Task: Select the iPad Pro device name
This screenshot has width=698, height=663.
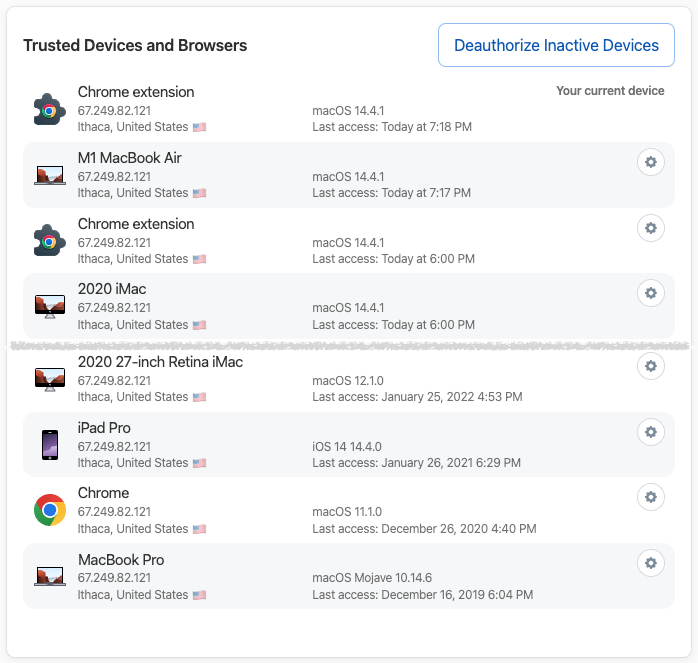Action: coord(104,428)
